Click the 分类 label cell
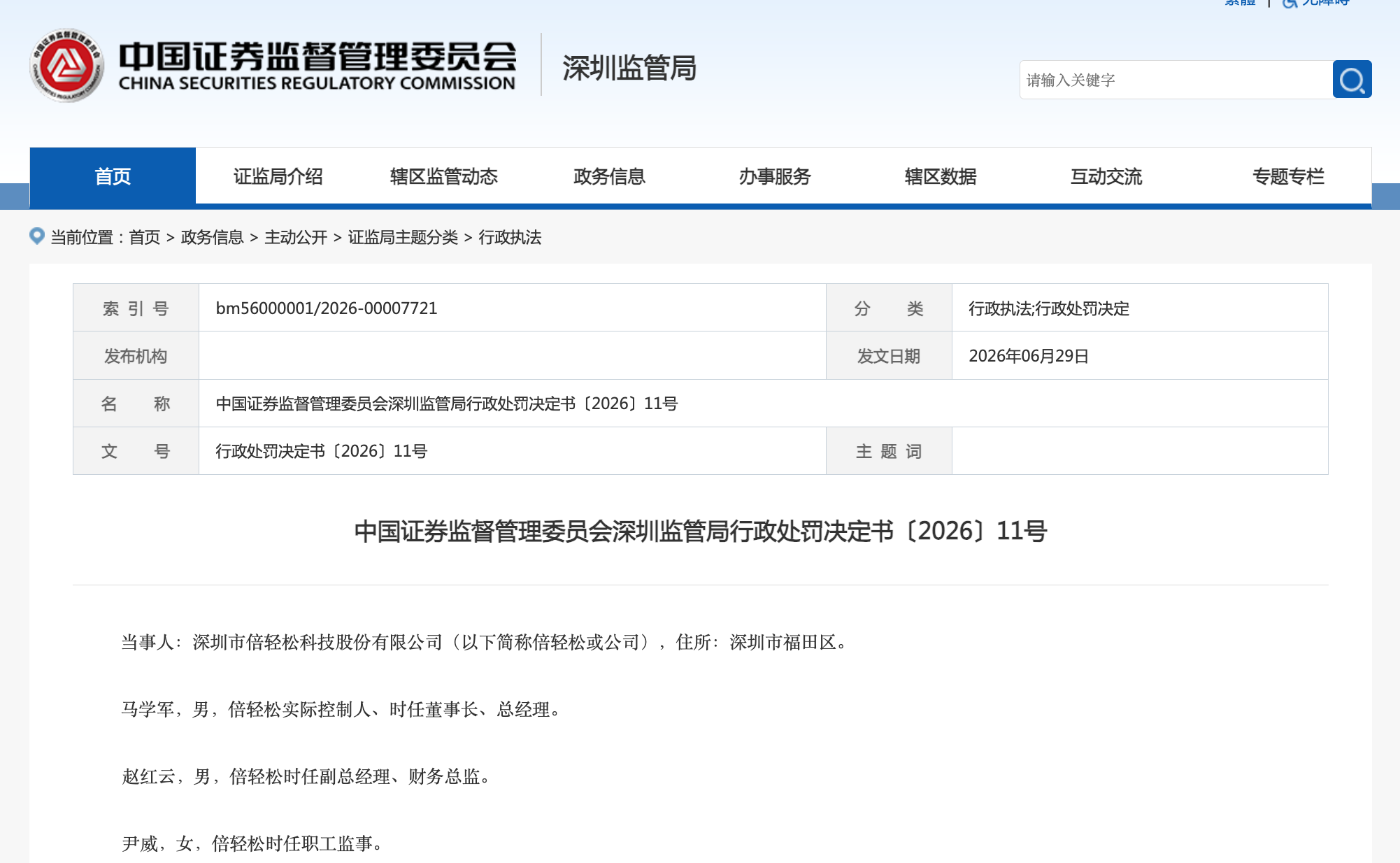The width and height of the screenshot is (1400, 863). click(x=889, y=308)
